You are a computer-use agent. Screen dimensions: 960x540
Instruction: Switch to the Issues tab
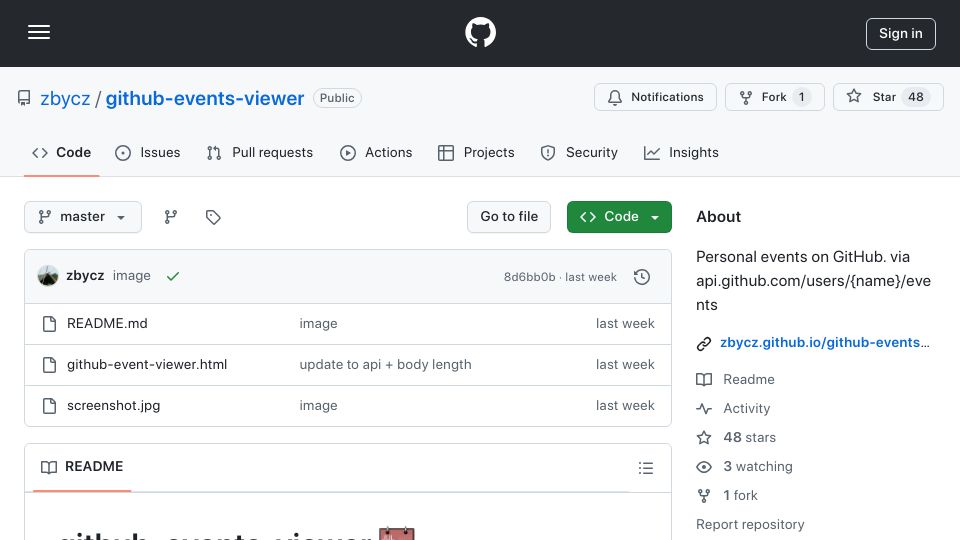[x=148, y=152]
